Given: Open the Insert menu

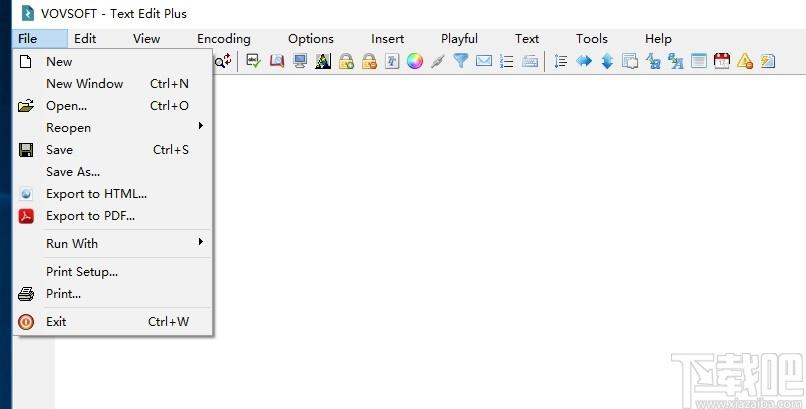Looking at the screenshot, I should click(x=388, y=39).
